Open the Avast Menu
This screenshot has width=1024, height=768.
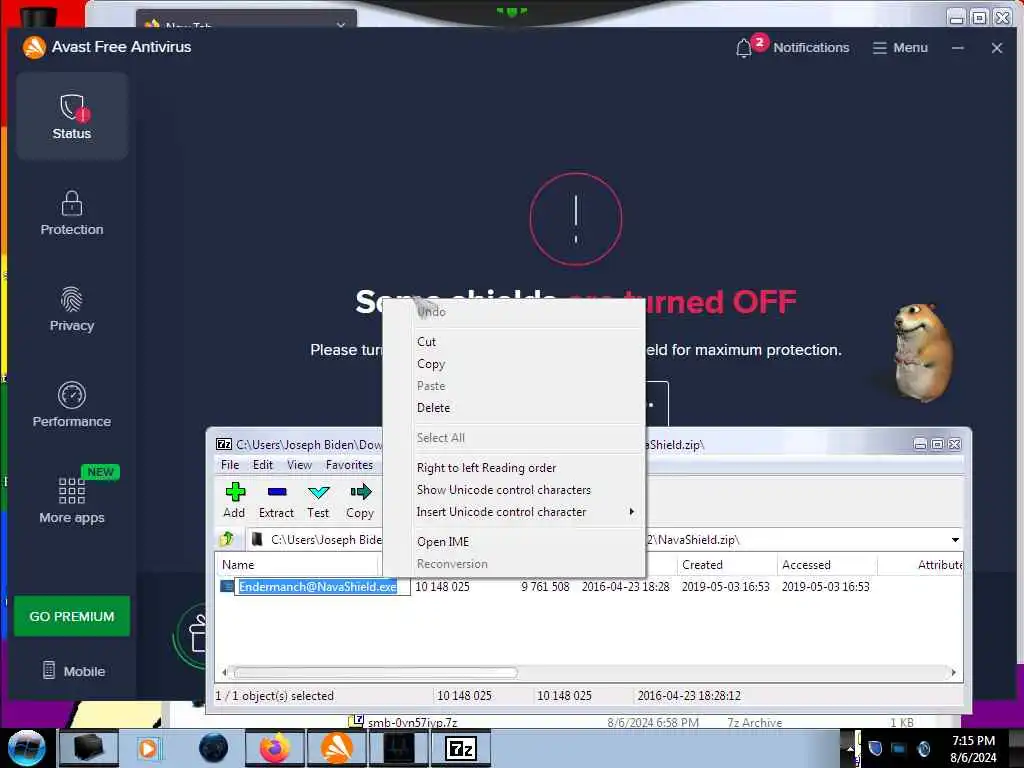pos(900,48)
